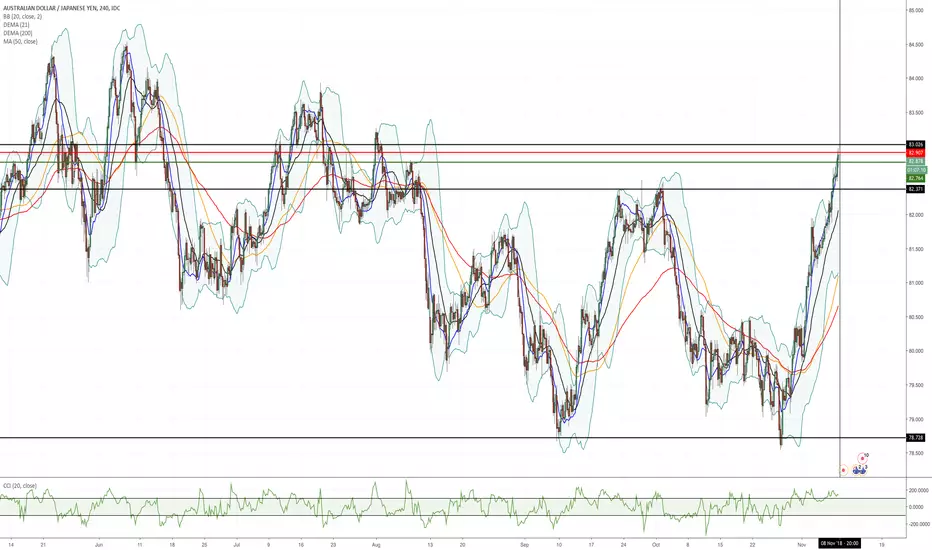This screenshot has height=550, width=932.
Task: Click the Sep label on time axis
Action: 524,544
